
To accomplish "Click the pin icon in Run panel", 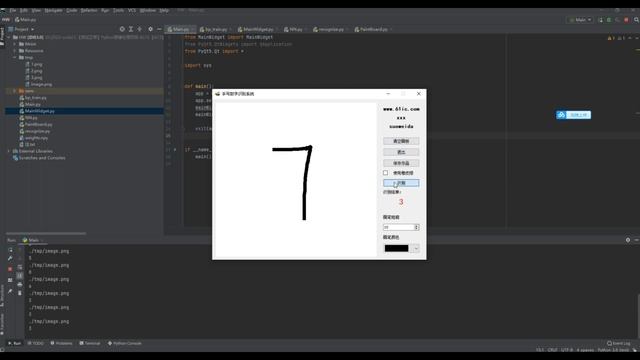I will coord(10,291).
